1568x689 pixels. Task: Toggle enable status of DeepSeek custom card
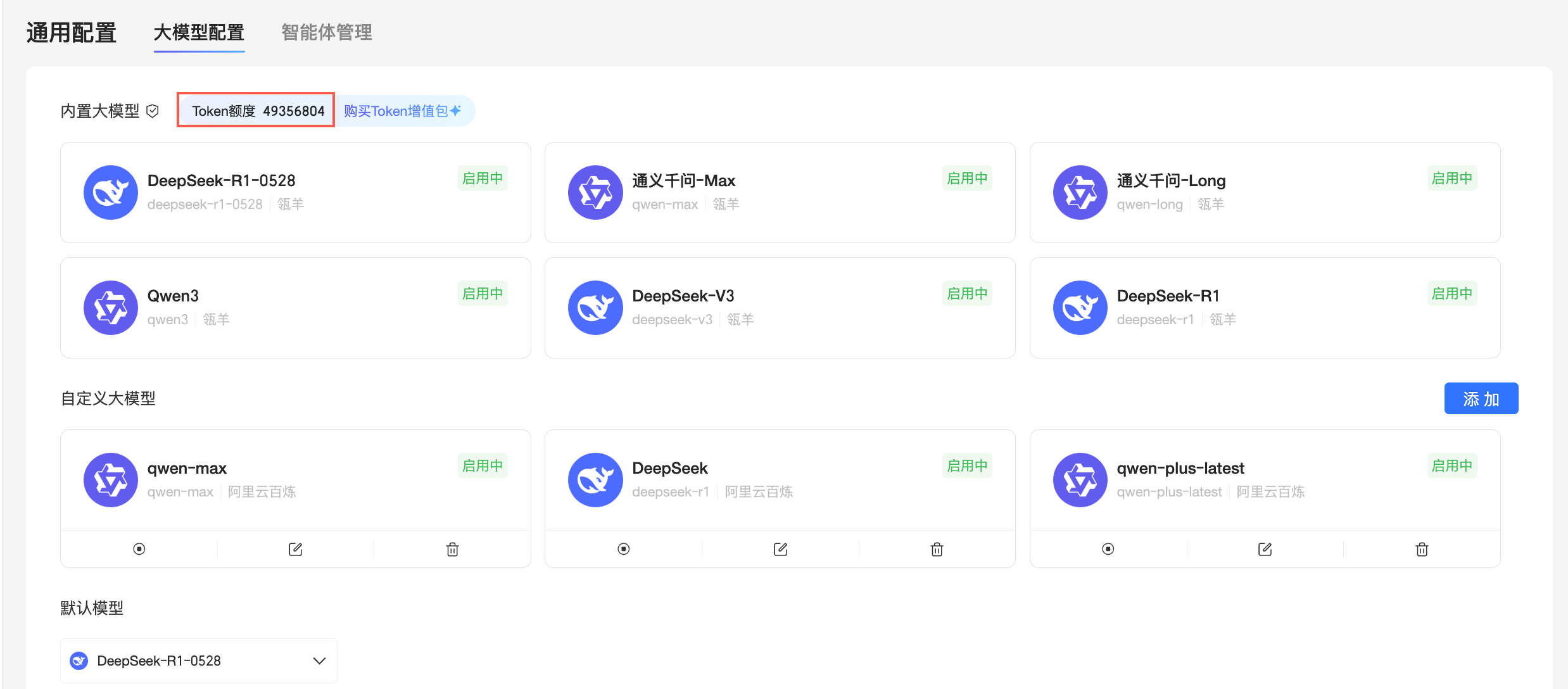pos(624,549)
